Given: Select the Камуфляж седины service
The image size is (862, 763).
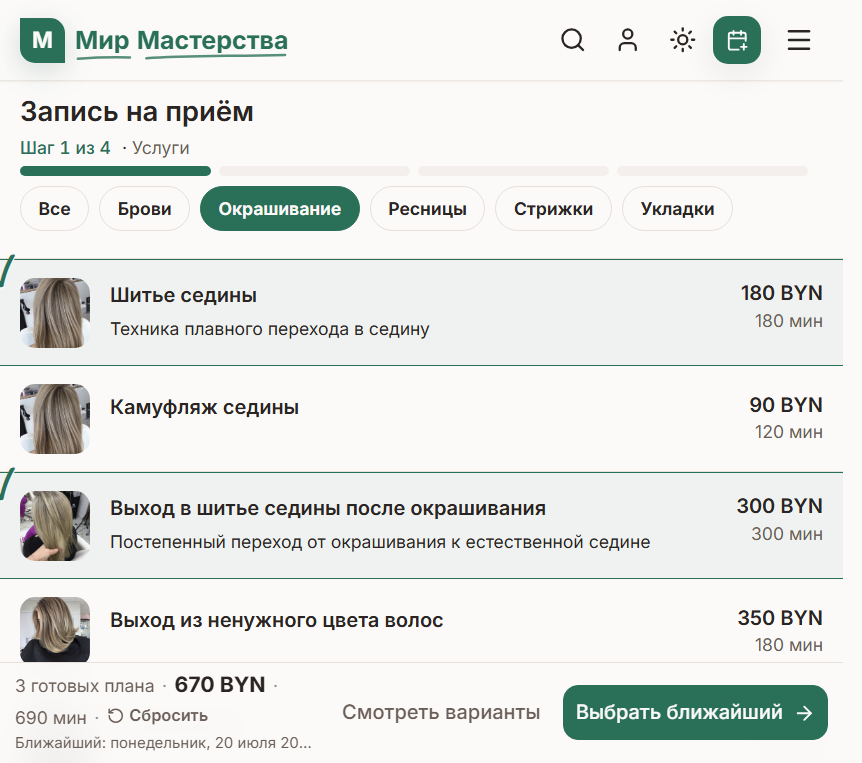Looking at the screenshot, I should (x=421, y=419).
